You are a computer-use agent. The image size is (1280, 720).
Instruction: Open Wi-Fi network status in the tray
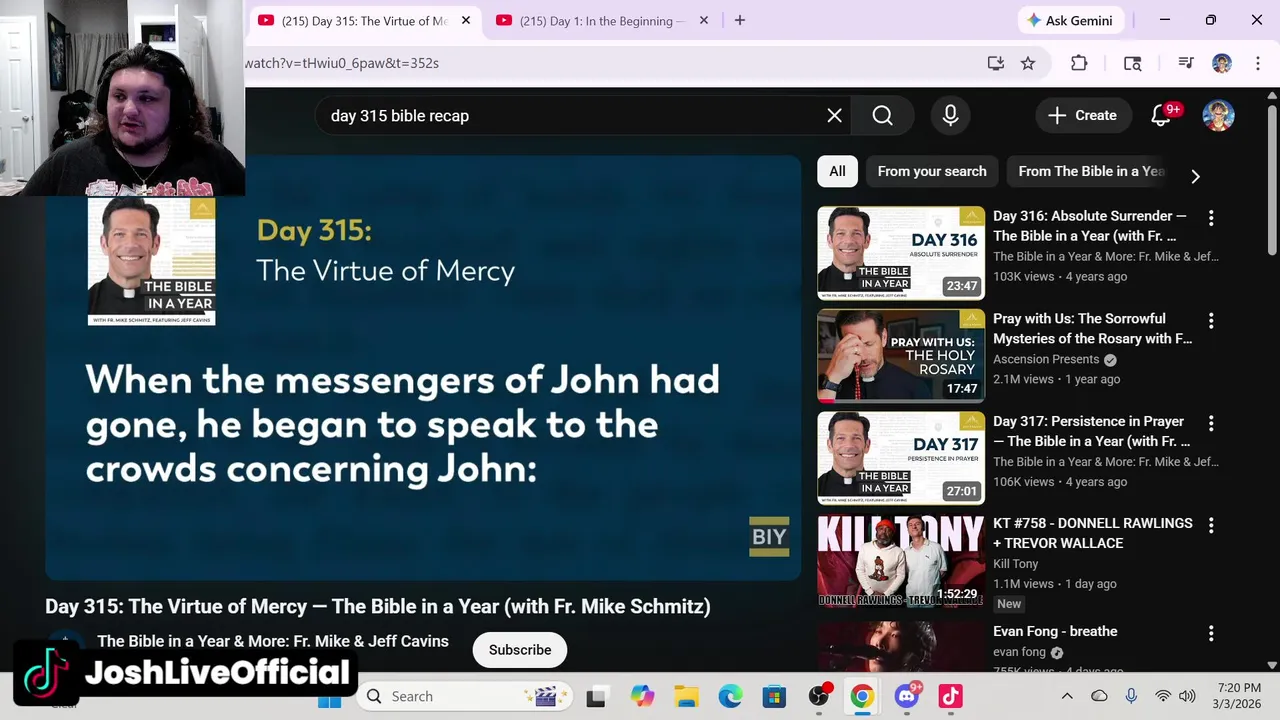click(1163, 697)
